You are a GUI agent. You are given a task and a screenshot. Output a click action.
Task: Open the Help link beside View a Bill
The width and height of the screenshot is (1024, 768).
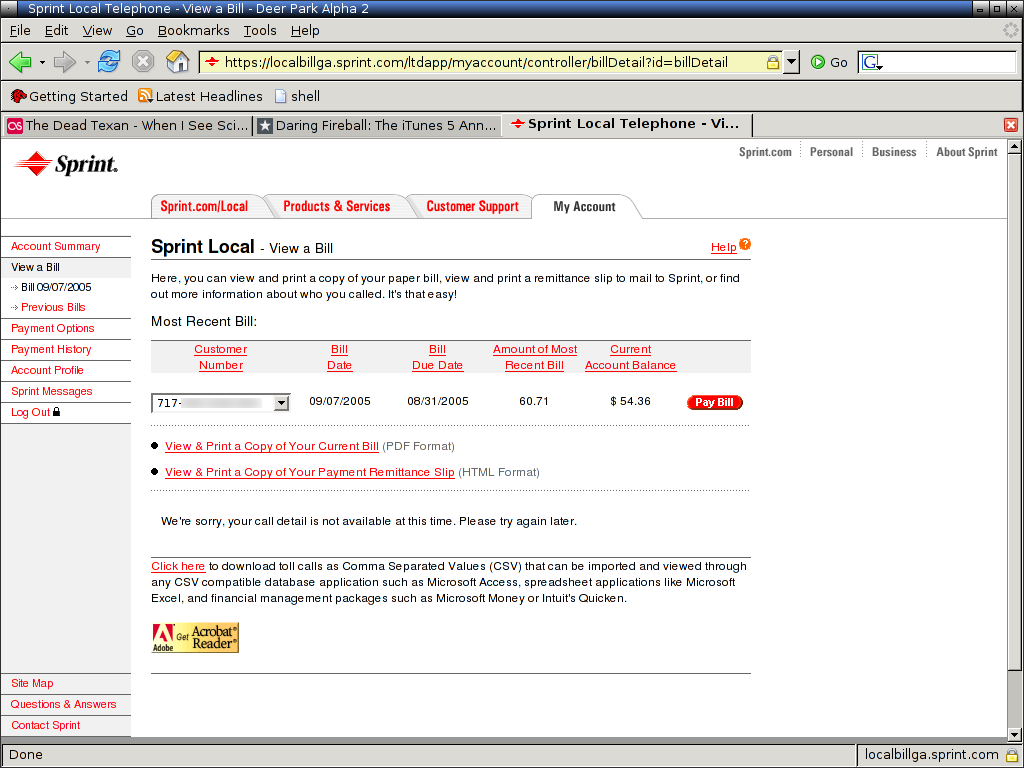724,247
